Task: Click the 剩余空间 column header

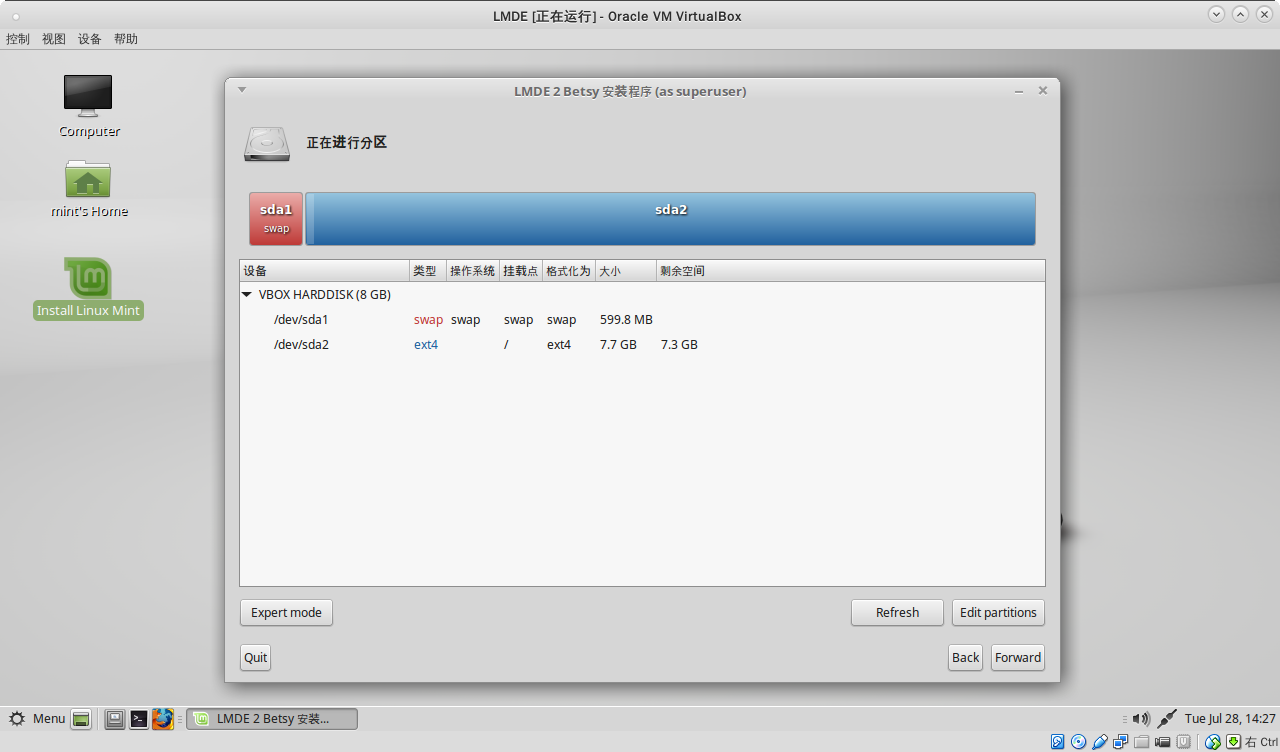Action: 850,271
